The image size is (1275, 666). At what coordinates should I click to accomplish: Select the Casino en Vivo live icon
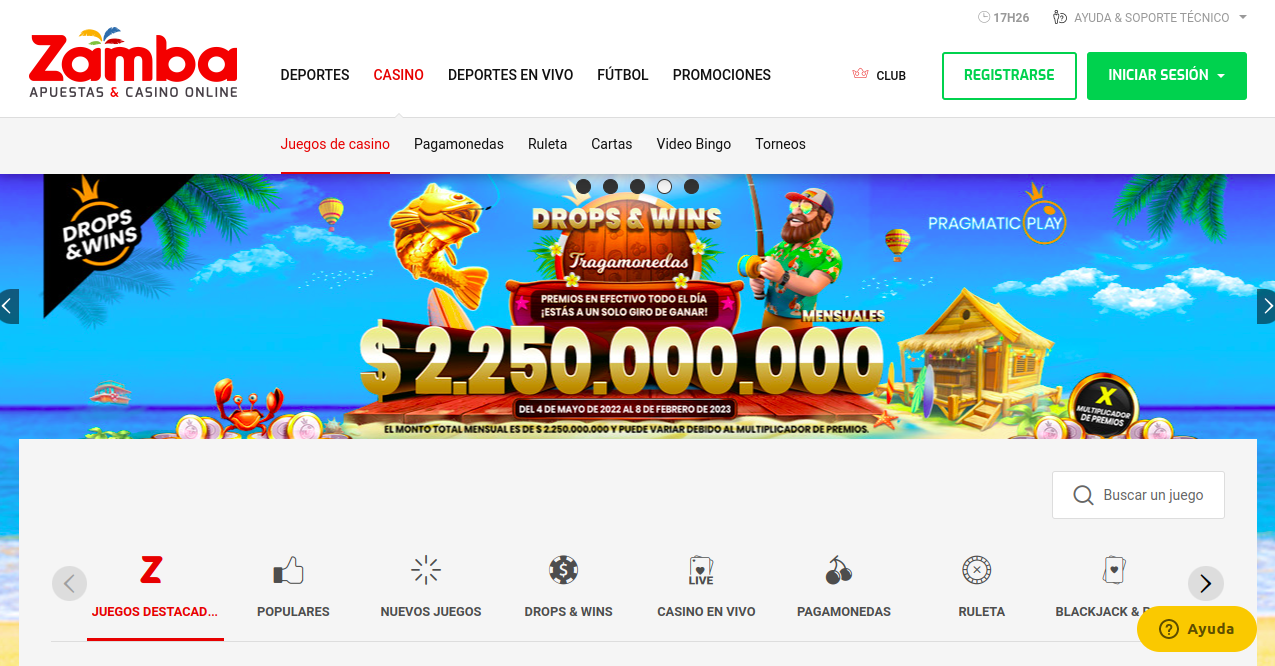[x=701, y=570]
